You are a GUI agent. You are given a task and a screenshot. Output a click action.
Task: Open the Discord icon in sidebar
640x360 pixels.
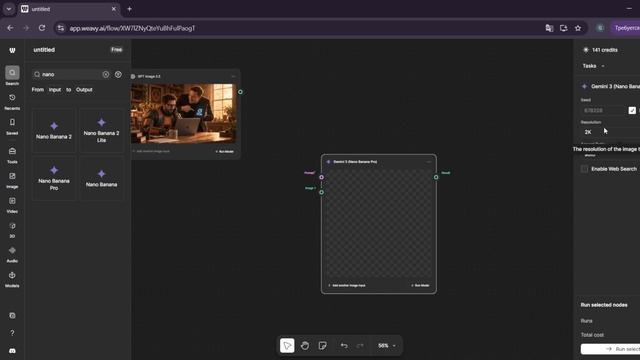pyautogui.click(x=12, y=351)
